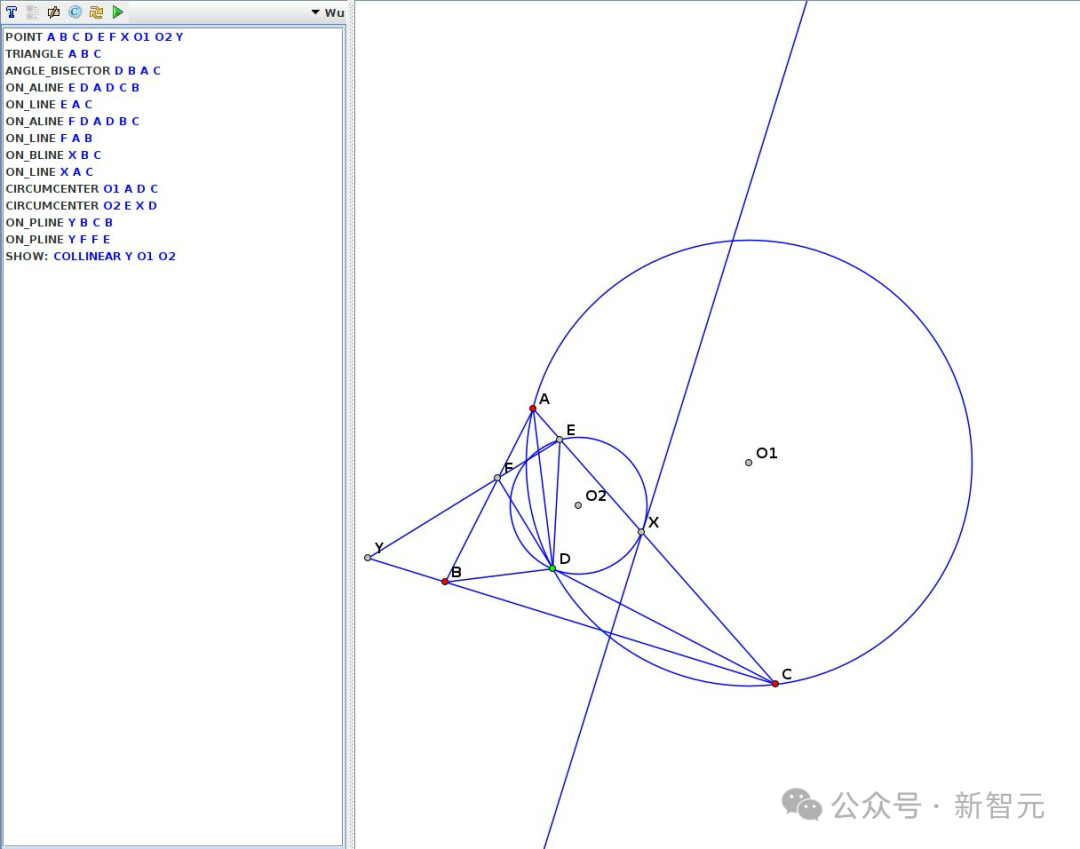Select the ANGLE_BISECTOR D B A C line
The height and width of the screenshot is (849, 1080).
coord(83,70)
